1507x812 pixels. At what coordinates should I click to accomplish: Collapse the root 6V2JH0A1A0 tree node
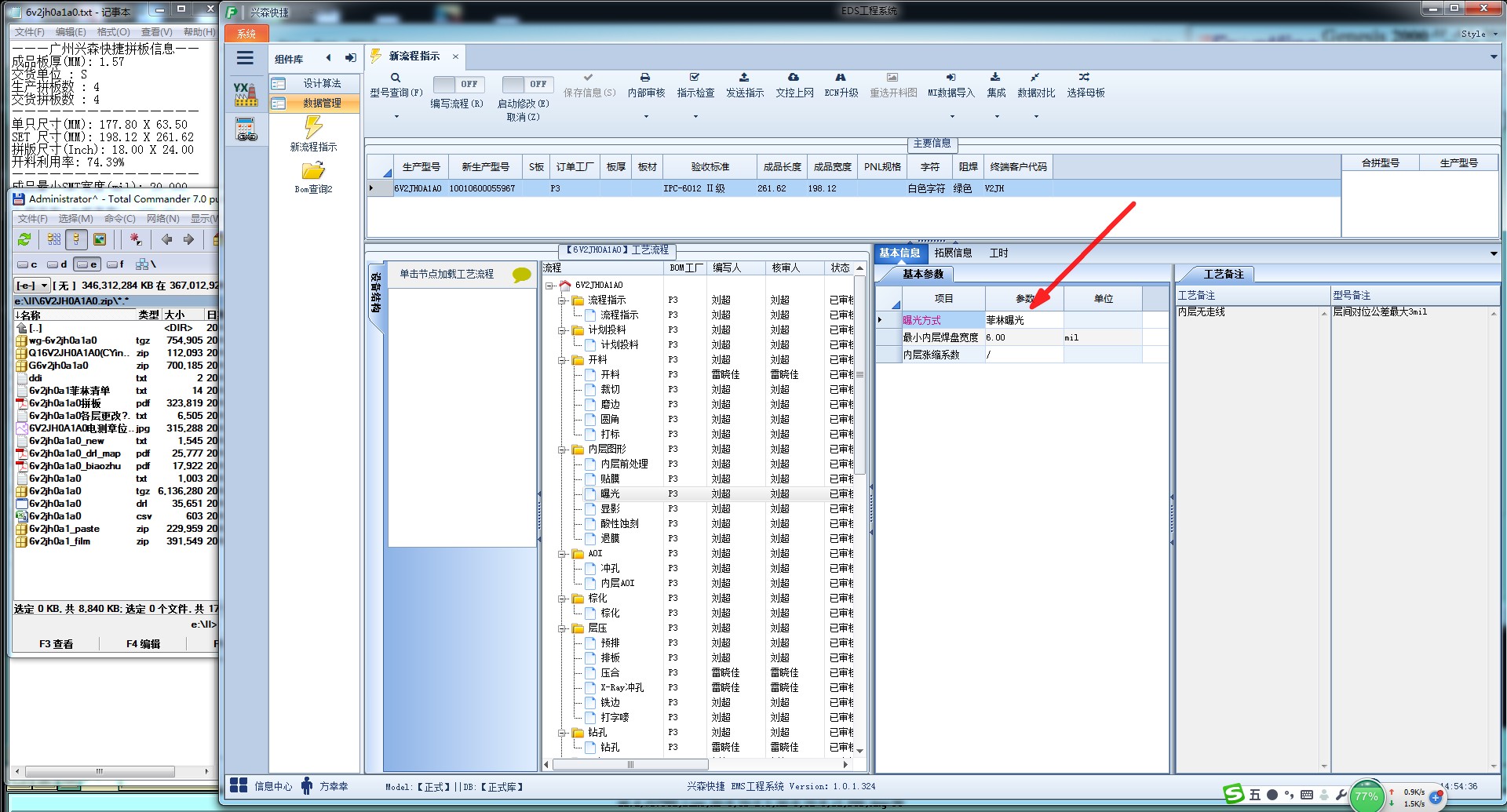(549, 286)
